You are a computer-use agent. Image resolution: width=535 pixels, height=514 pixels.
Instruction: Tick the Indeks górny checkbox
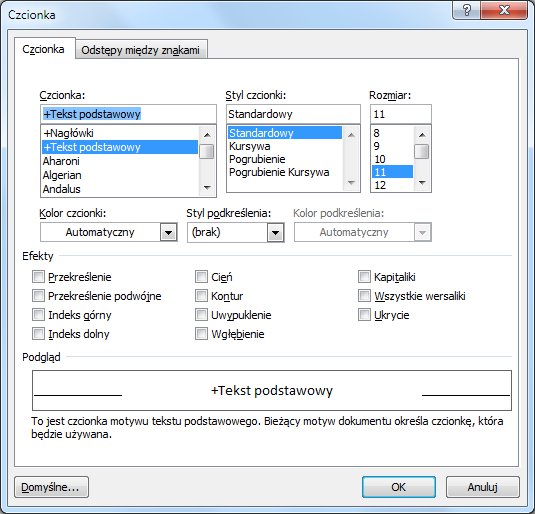click(x=38, y=315)
